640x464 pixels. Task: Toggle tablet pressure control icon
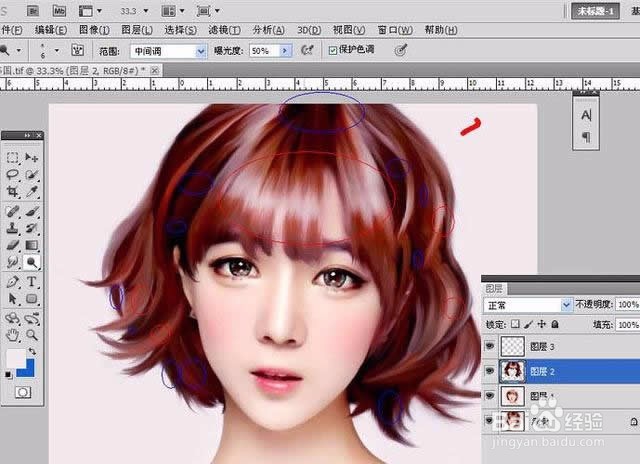[x=401, y=50]
